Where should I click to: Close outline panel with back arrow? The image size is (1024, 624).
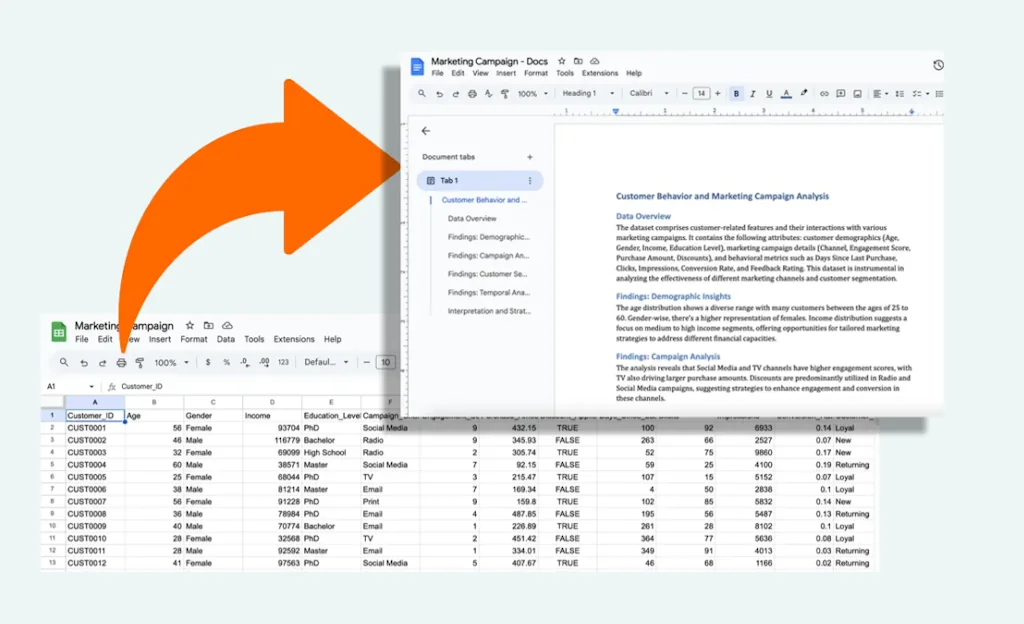(426, 131)
